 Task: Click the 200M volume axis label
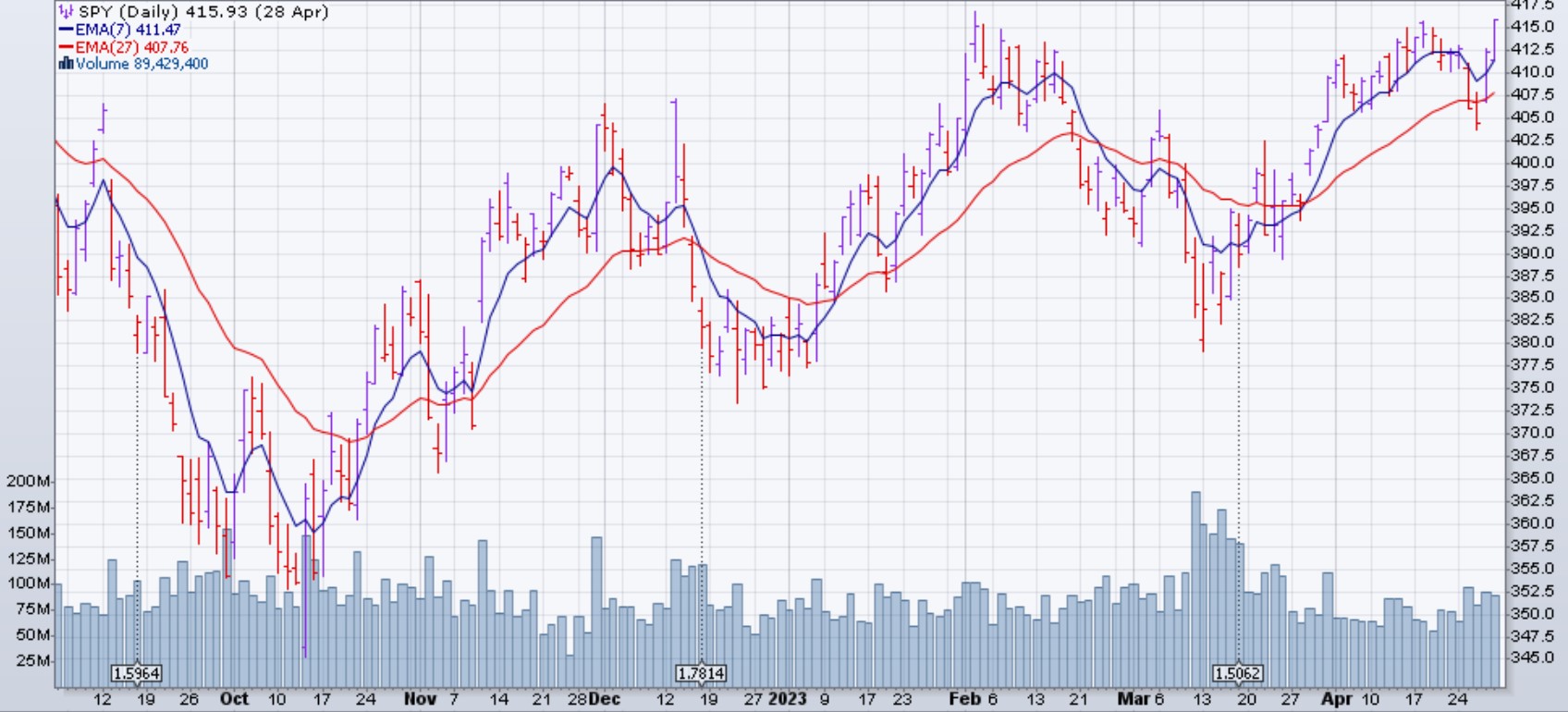point(30,481)
